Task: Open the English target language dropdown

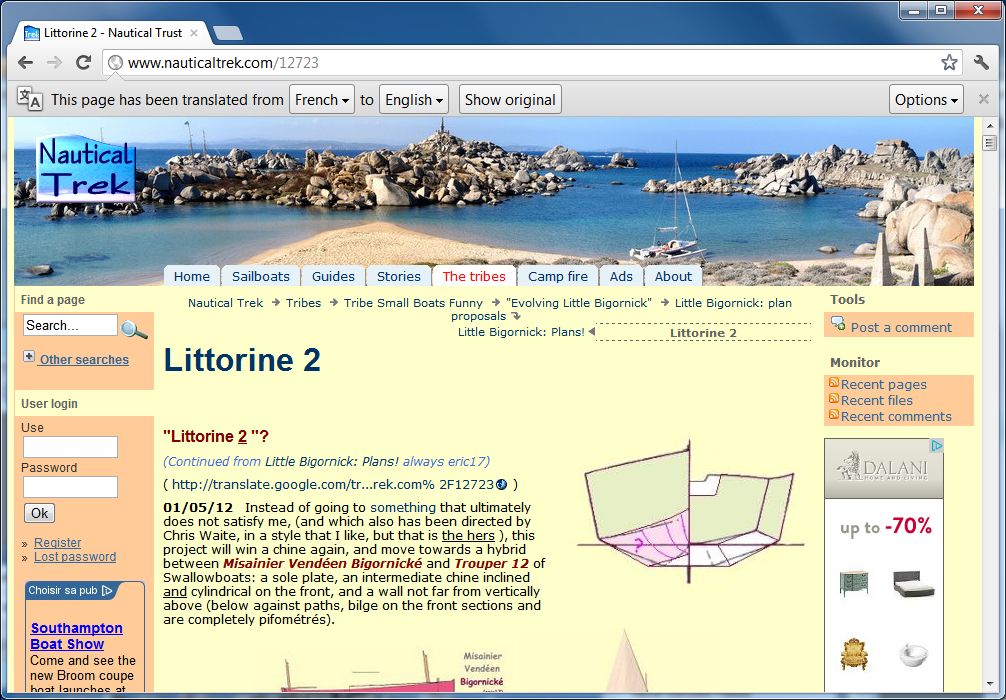Action: (x=414, y=100)
